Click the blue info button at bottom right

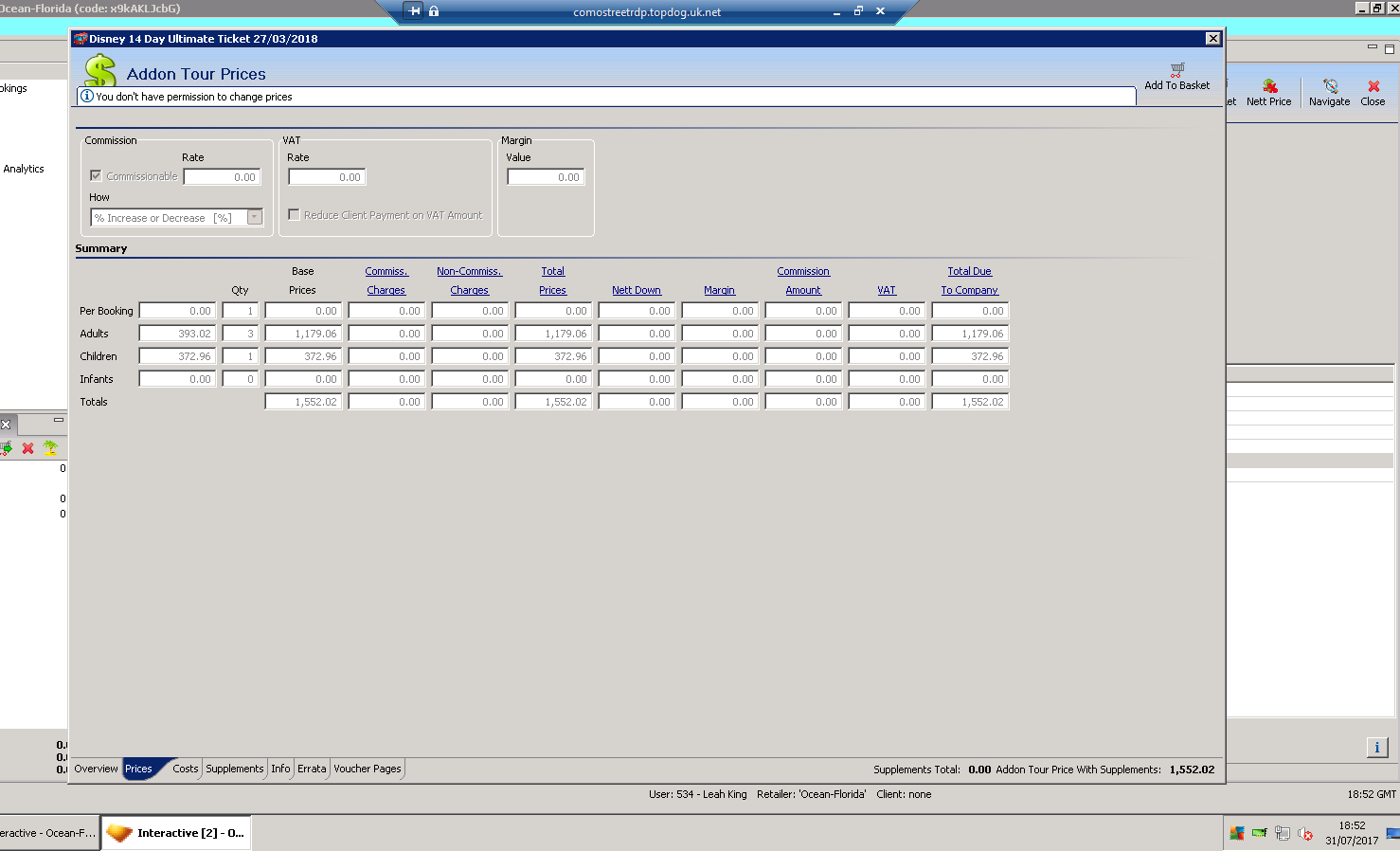click(x=1377, y=747)
